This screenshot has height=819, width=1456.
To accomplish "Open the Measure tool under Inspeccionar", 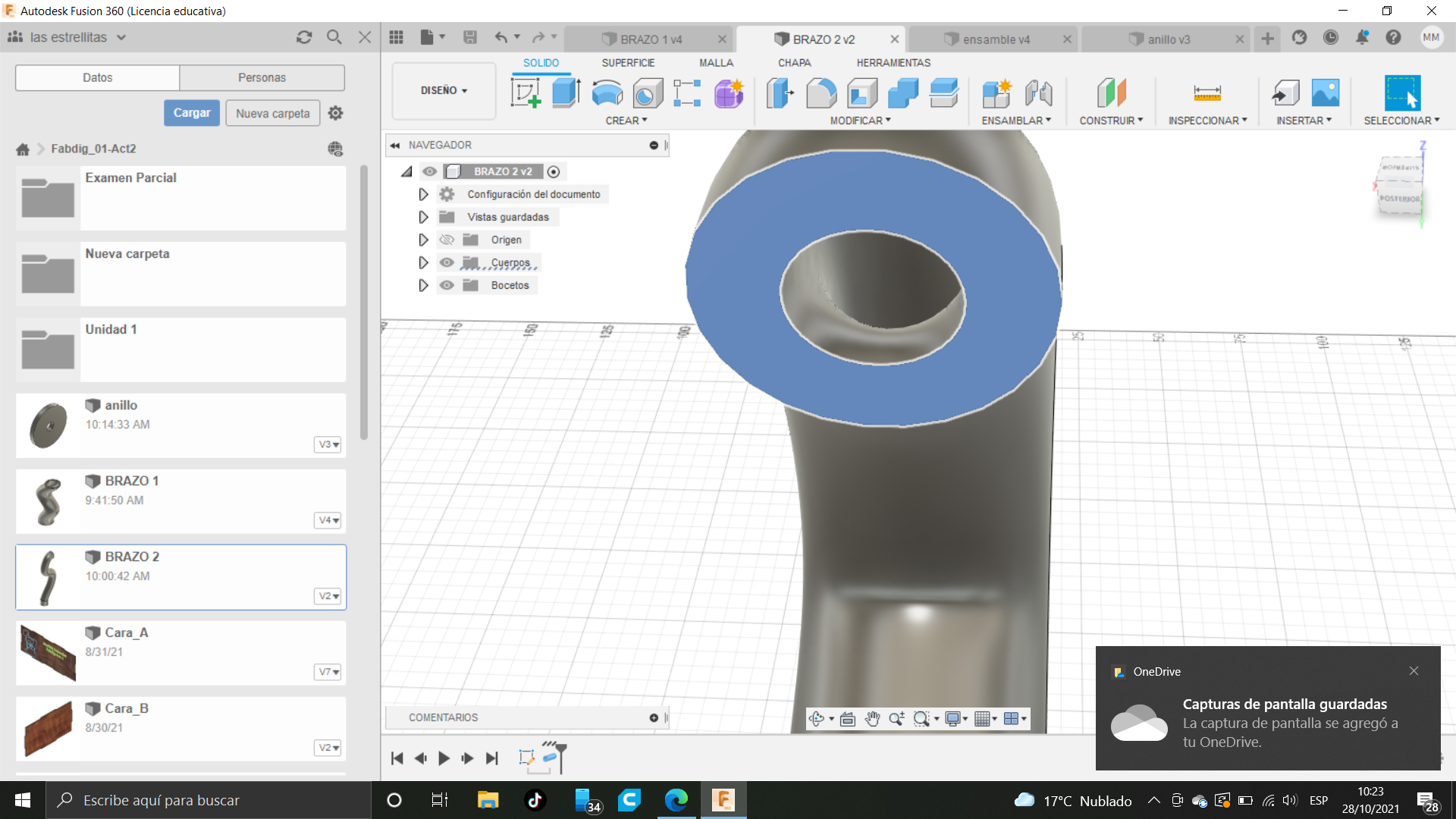I will click(x=1207, y=93).
